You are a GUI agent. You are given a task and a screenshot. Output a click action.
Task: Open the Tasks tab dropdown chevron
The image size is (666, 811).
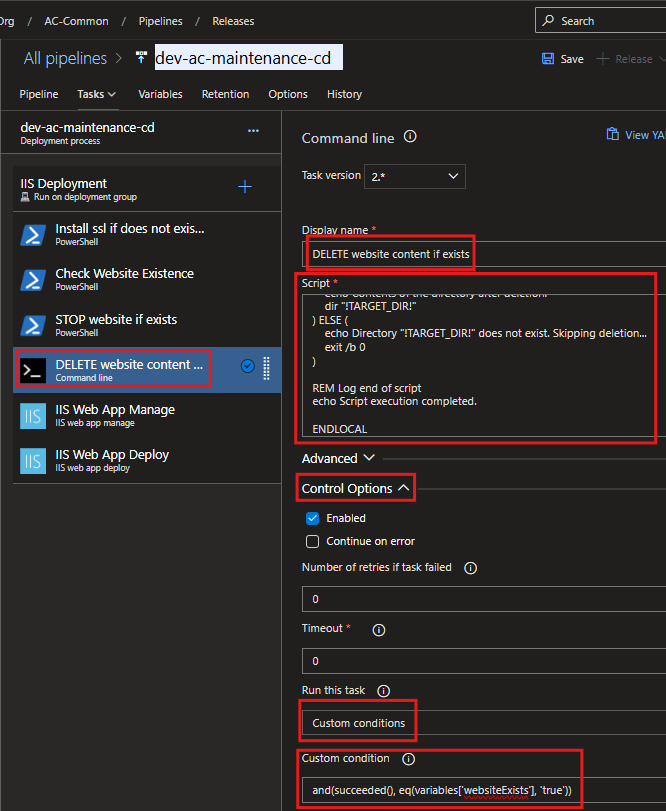pos(112,94)
